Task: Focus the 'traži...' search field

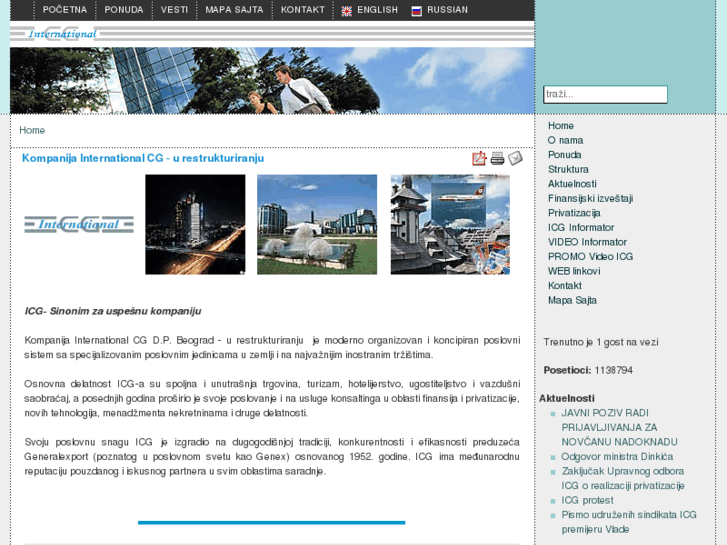Action: [x=605, y=94]
